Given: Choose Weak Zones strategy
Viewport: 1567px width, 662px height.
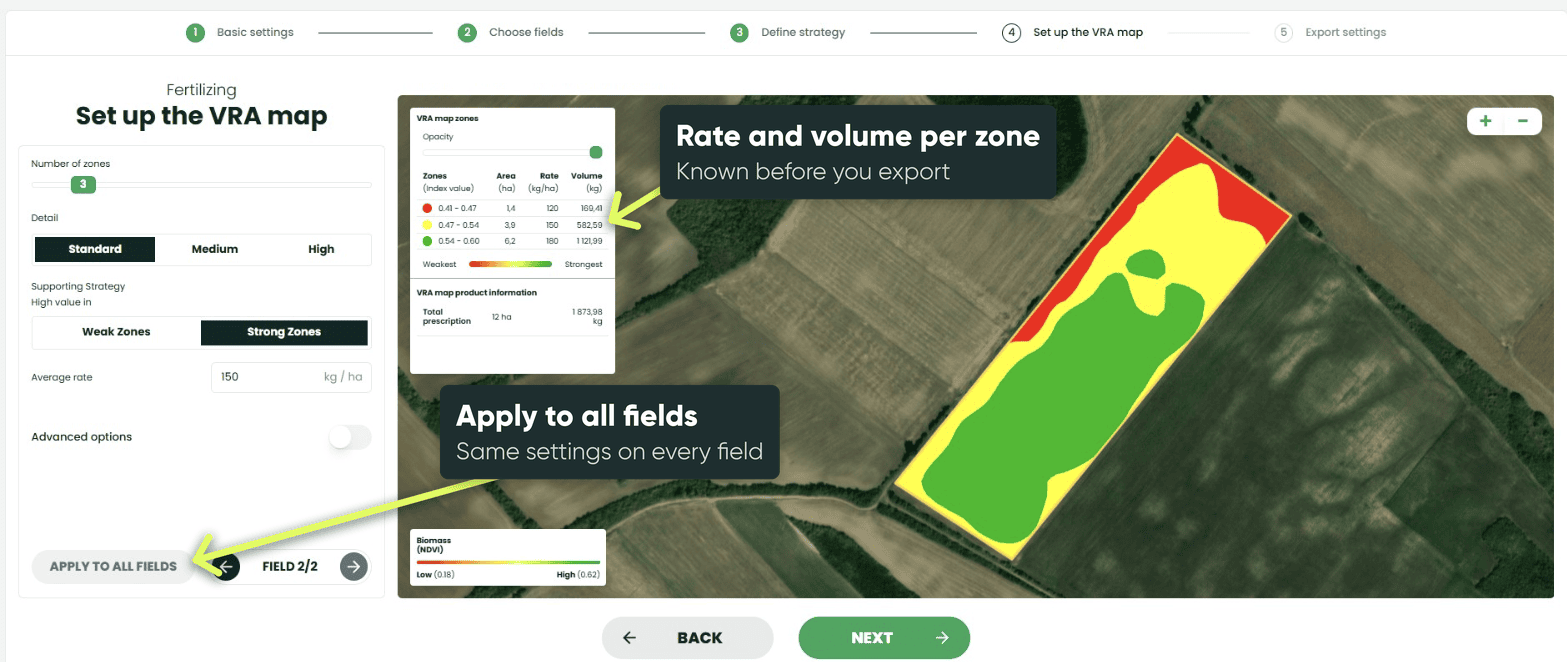Looking at the screenshot, I should [116, 332].
